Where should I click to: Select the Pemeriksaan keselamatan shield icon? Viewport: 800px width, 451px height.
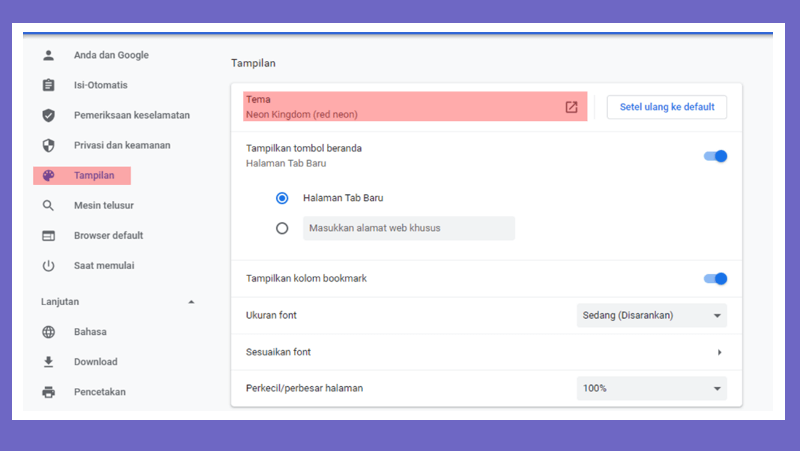(48, 115)
